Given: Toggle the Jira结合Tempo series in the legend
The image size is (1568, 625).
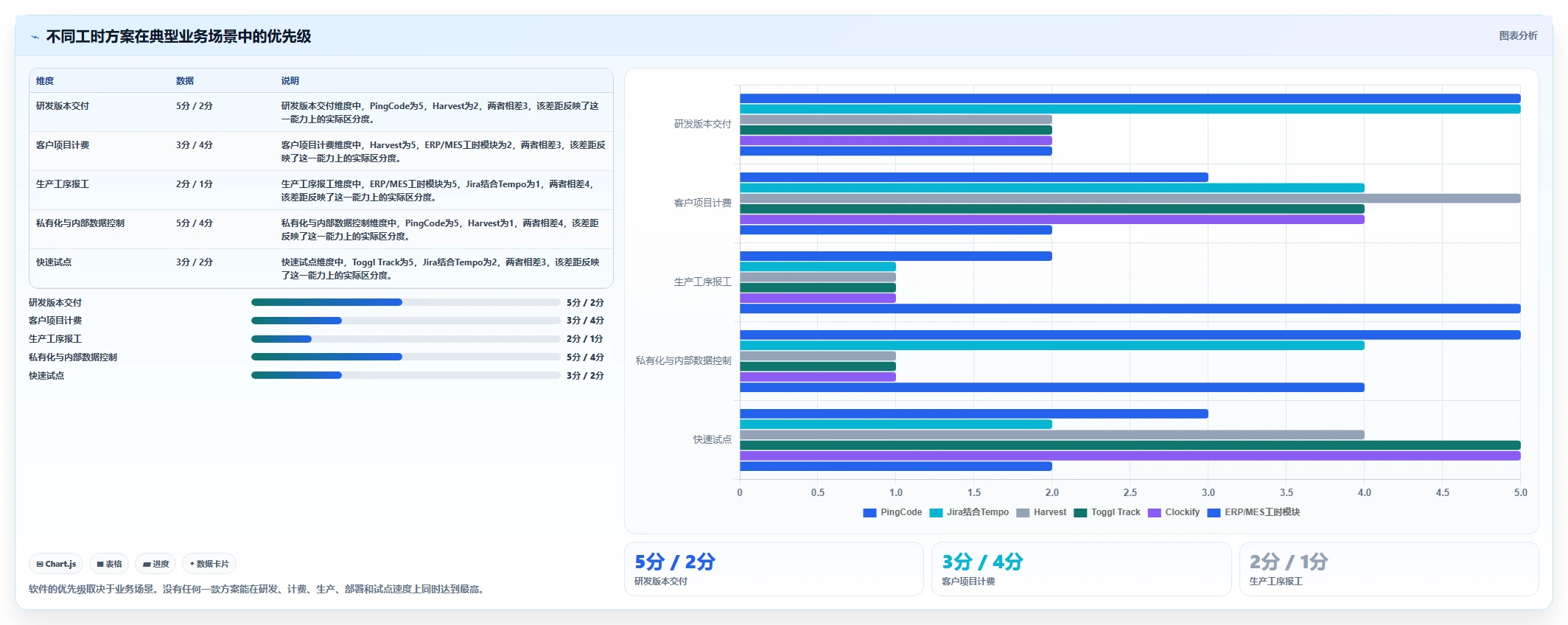Looking at the screenshot, I should 969,512.
